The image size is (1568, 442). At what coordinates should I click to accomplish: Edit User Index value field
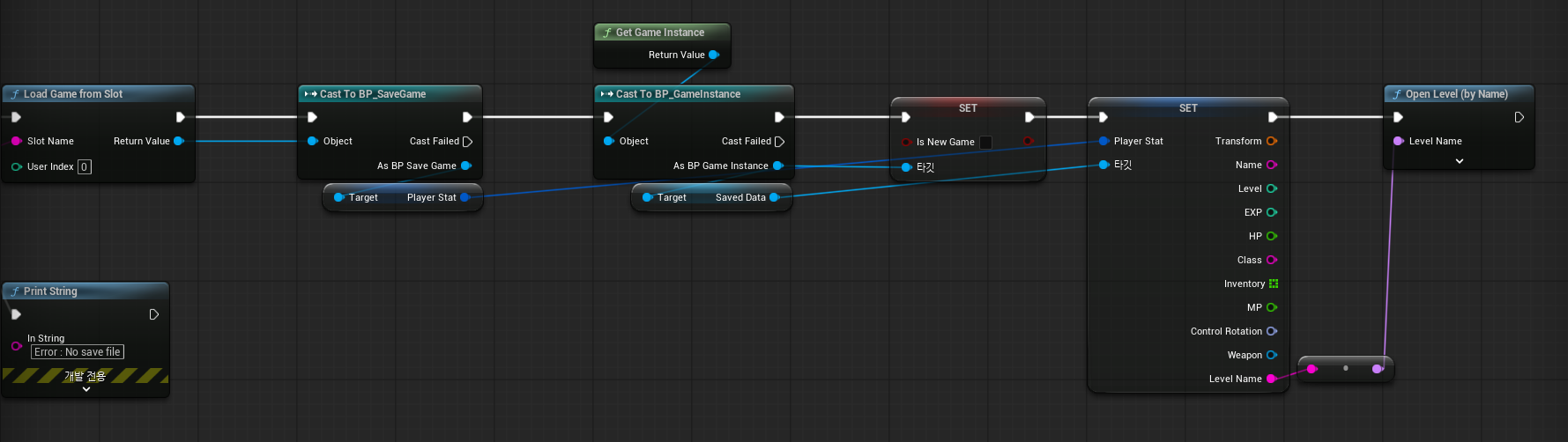pos(85,166)
